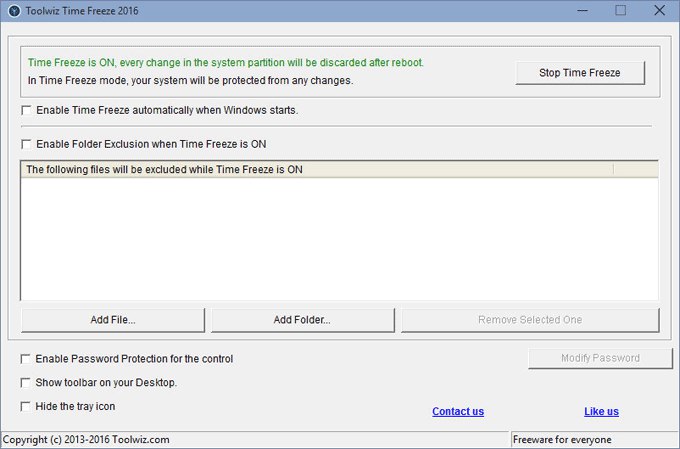Close the Toolwiz Time Freeze window

[659, 10]
